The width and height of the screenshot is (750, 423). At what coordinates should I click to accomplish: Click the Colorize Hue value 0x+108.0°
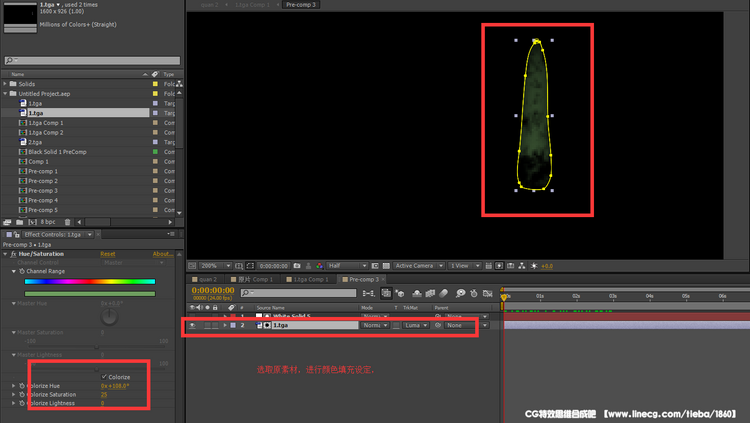pos(115,386)
